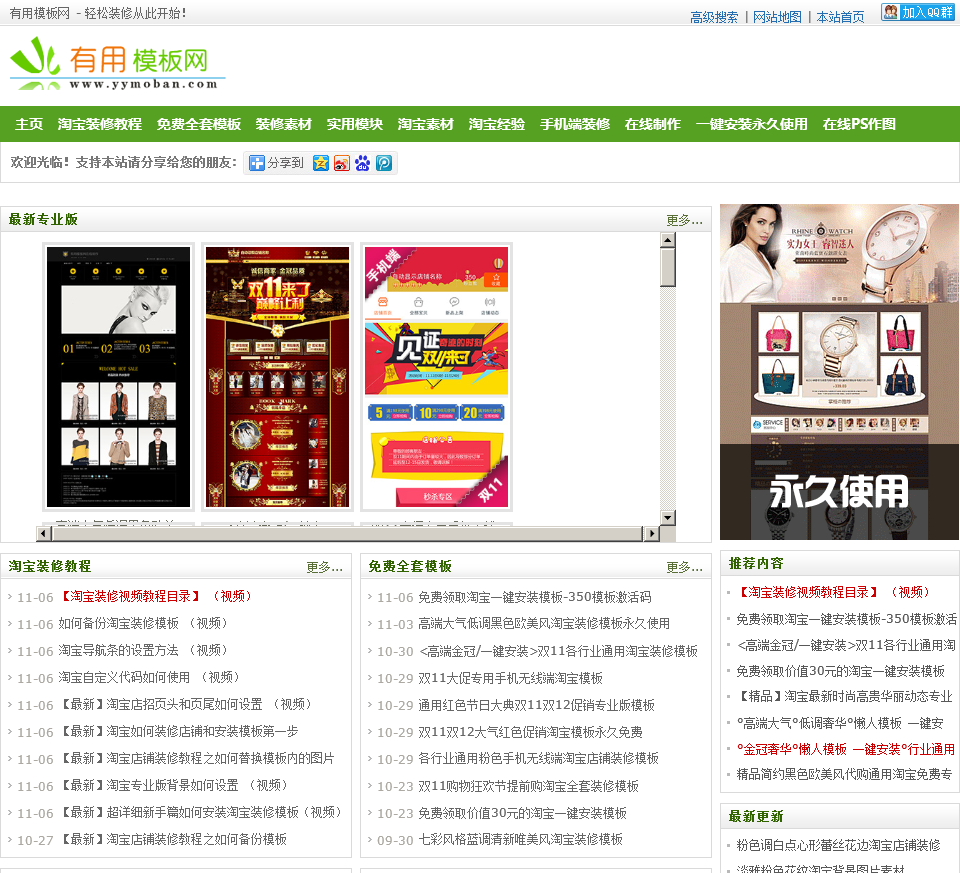Select 主页 in the green navigation bar
This screenshot has width=960, height=873.
pos(29,124)
